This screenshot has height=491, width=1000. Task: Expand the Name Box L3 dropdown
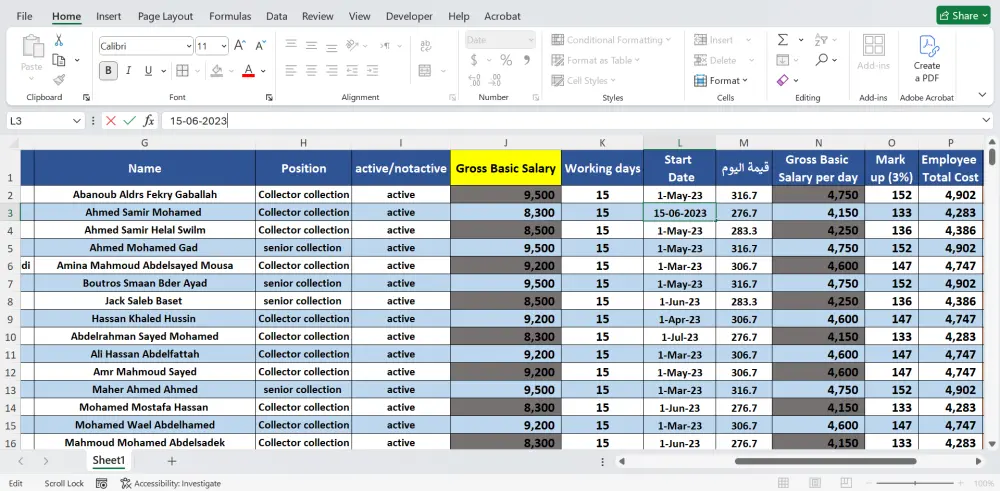77,121
